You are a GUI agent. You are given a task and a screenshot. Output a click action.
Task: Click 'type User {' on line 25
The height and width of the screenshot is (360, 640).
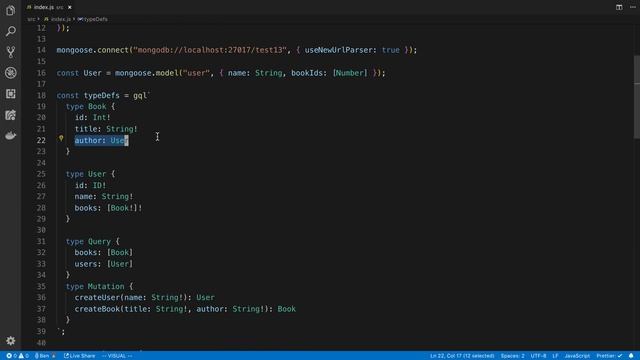[x=91, y=174]
